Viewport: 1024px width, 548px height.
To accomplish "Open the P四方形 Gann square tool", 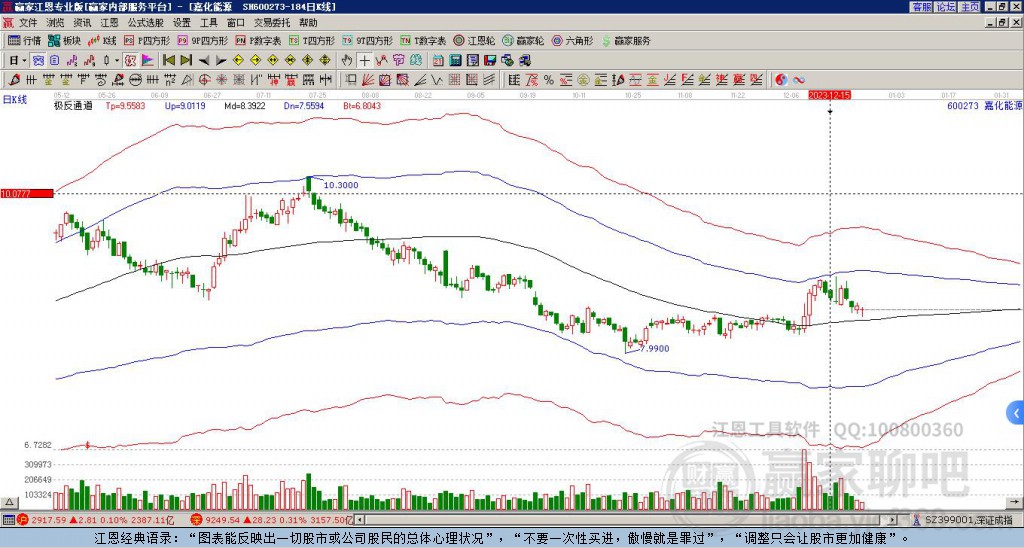I will tap(146, 40).
